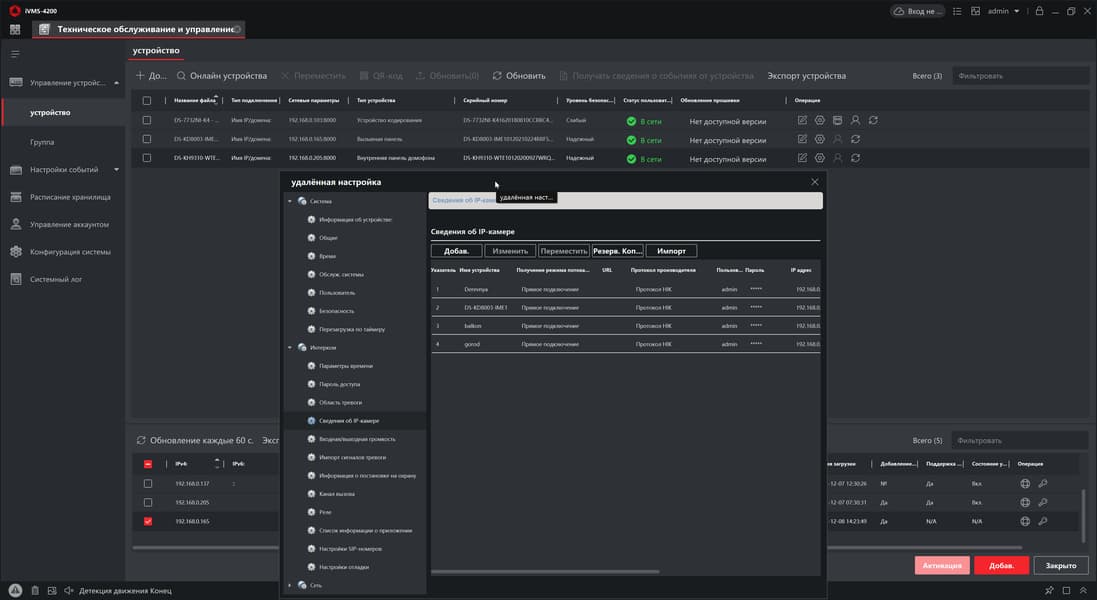Check the DS-7732NI device checkbox
The width and height of the screenshot is (1097, 600).
click(x=147, y=121)
